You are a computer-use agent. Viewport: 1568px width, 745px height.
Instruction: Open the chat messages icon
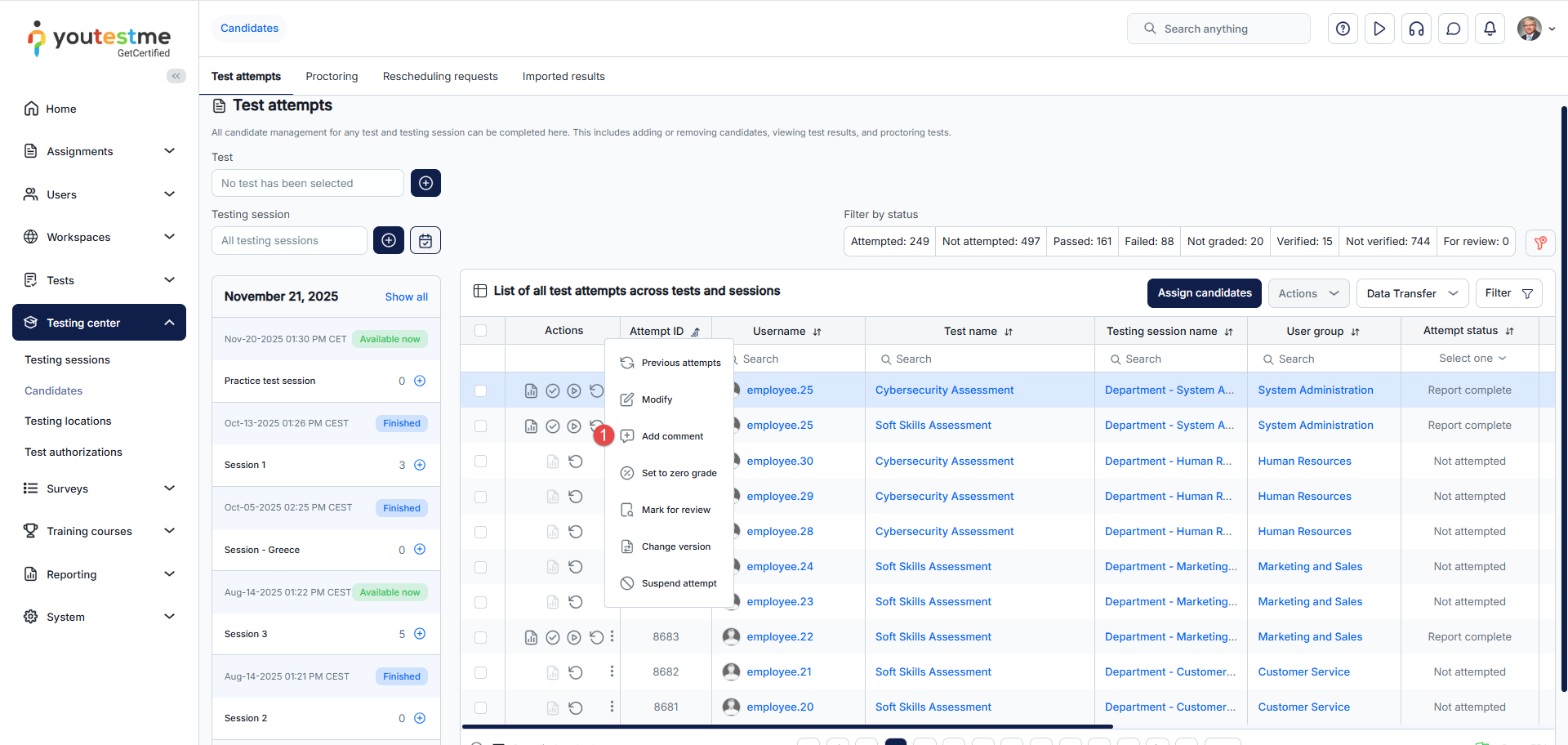point(1453,29)
